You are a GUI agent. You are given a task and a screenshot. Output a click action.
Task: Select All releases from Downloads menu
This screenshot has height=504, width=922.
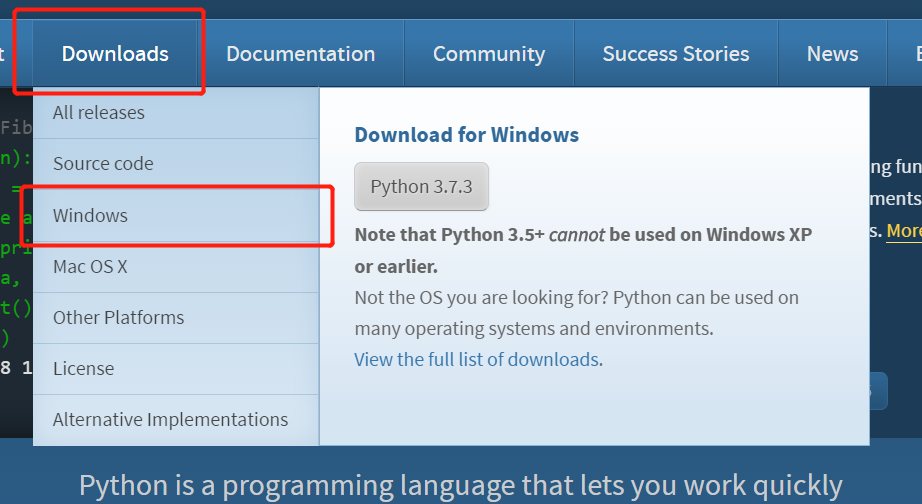coord(176,112)
